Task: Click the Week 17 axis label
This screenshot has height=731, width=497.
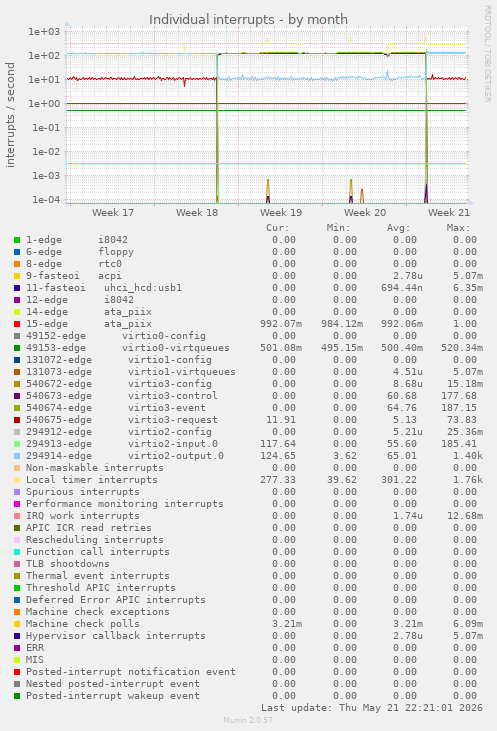Action: (113, 213)
